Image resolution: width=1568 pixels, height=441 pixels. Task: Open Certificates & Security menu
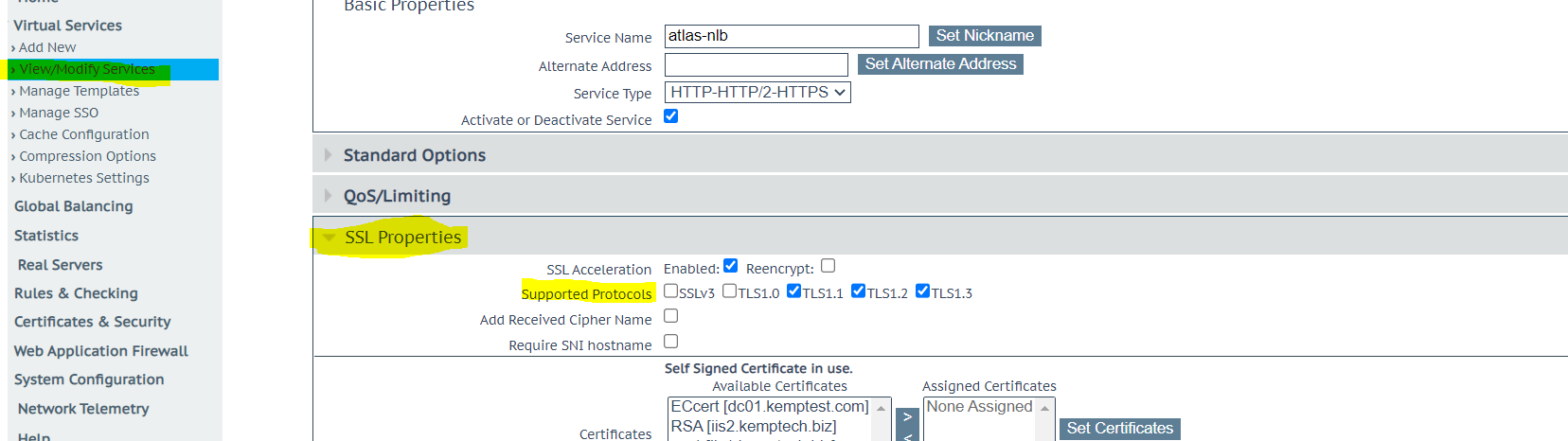click(93, 322)
